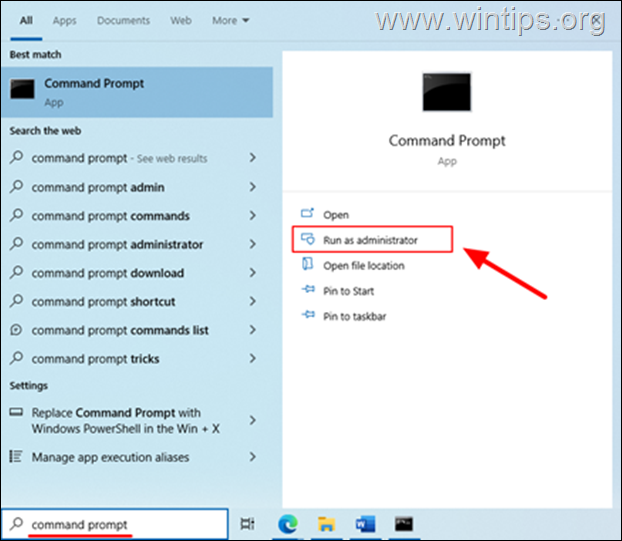
Task: Expand arrow for Manage app execution aliases
Action: tap(253, 457)
